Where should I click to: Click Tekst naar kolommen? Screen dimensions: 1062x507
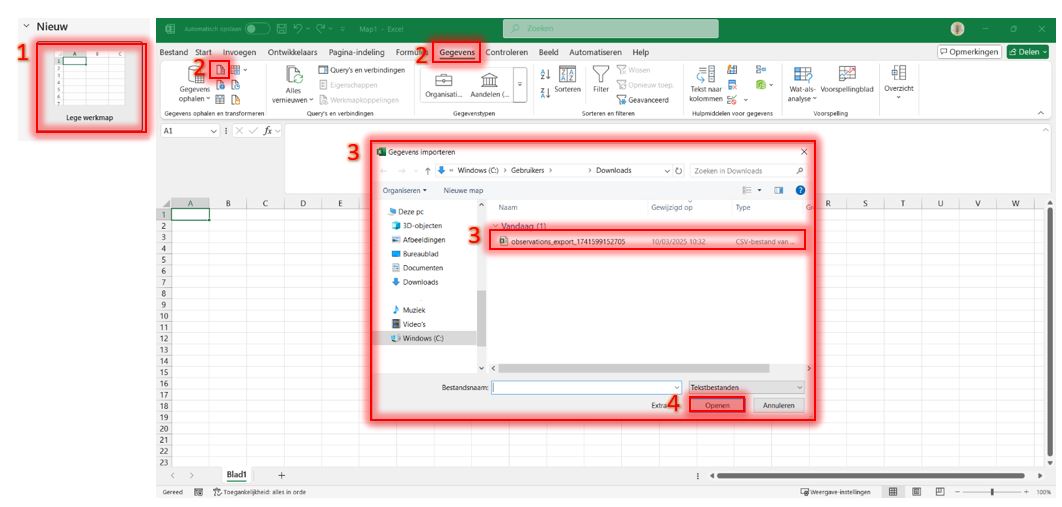click(x=705, y=85)
